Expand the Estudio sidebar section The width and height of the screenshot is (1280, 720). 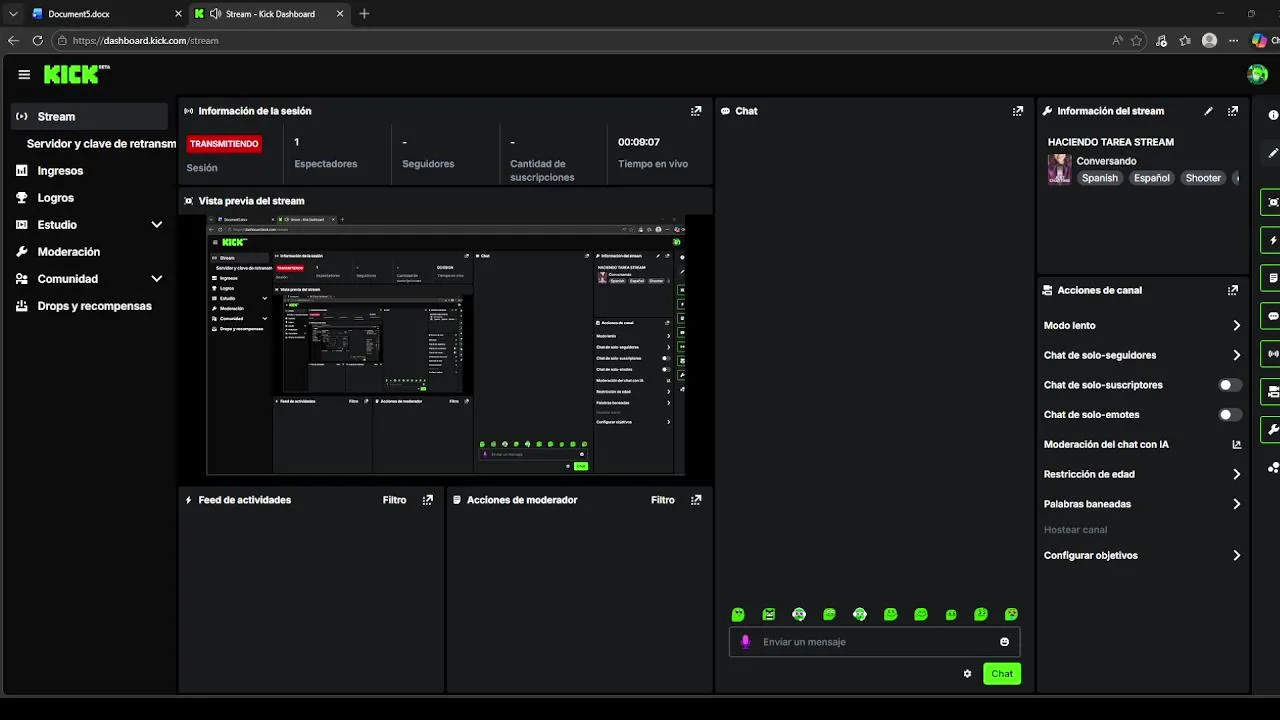157,225
